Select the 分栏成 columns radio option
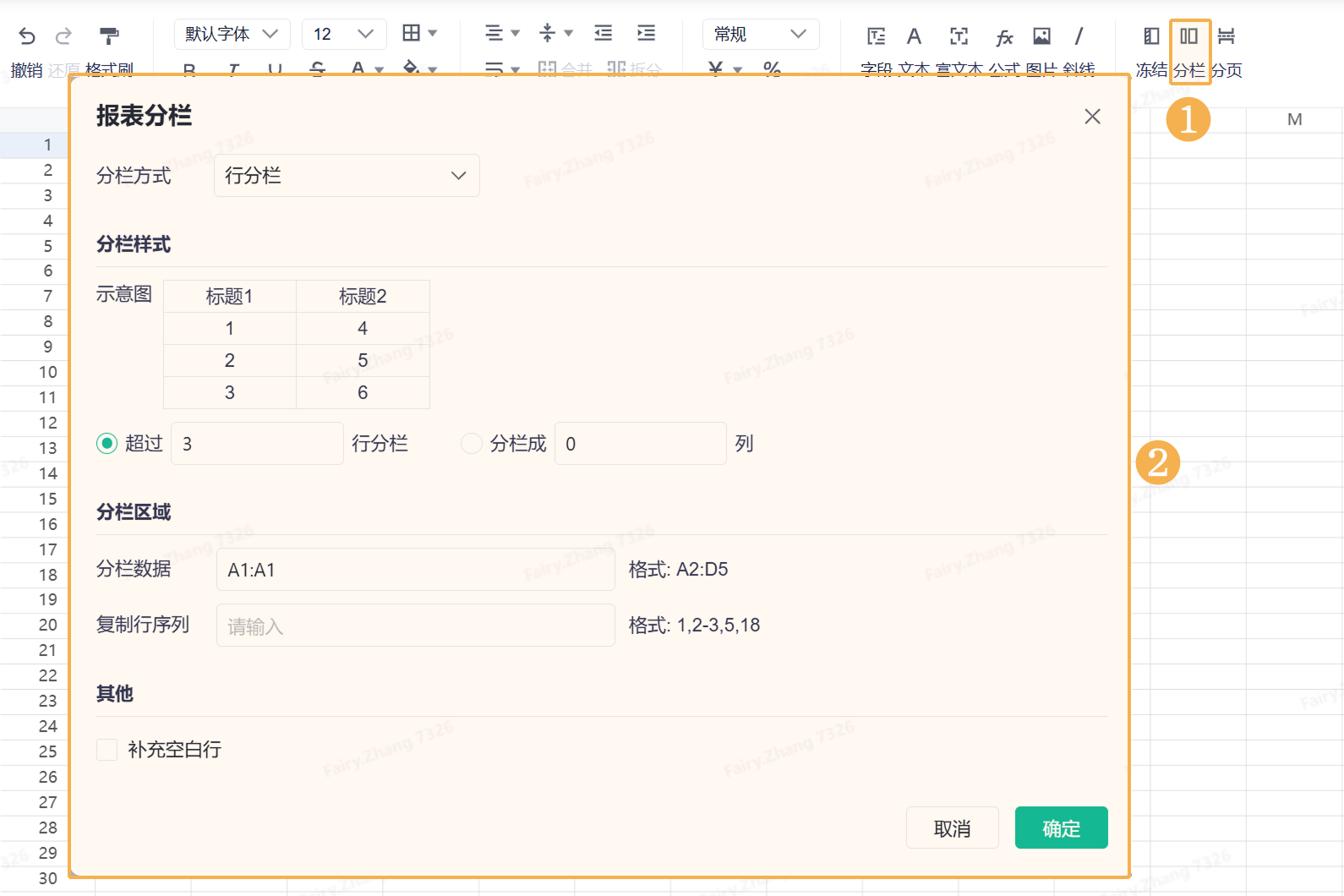The image size is (1344, 896). coord(472,444)
